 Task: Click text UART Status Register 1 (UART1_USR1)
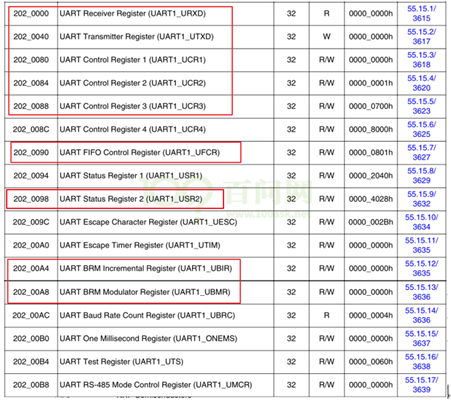click(x=131, y=176)
